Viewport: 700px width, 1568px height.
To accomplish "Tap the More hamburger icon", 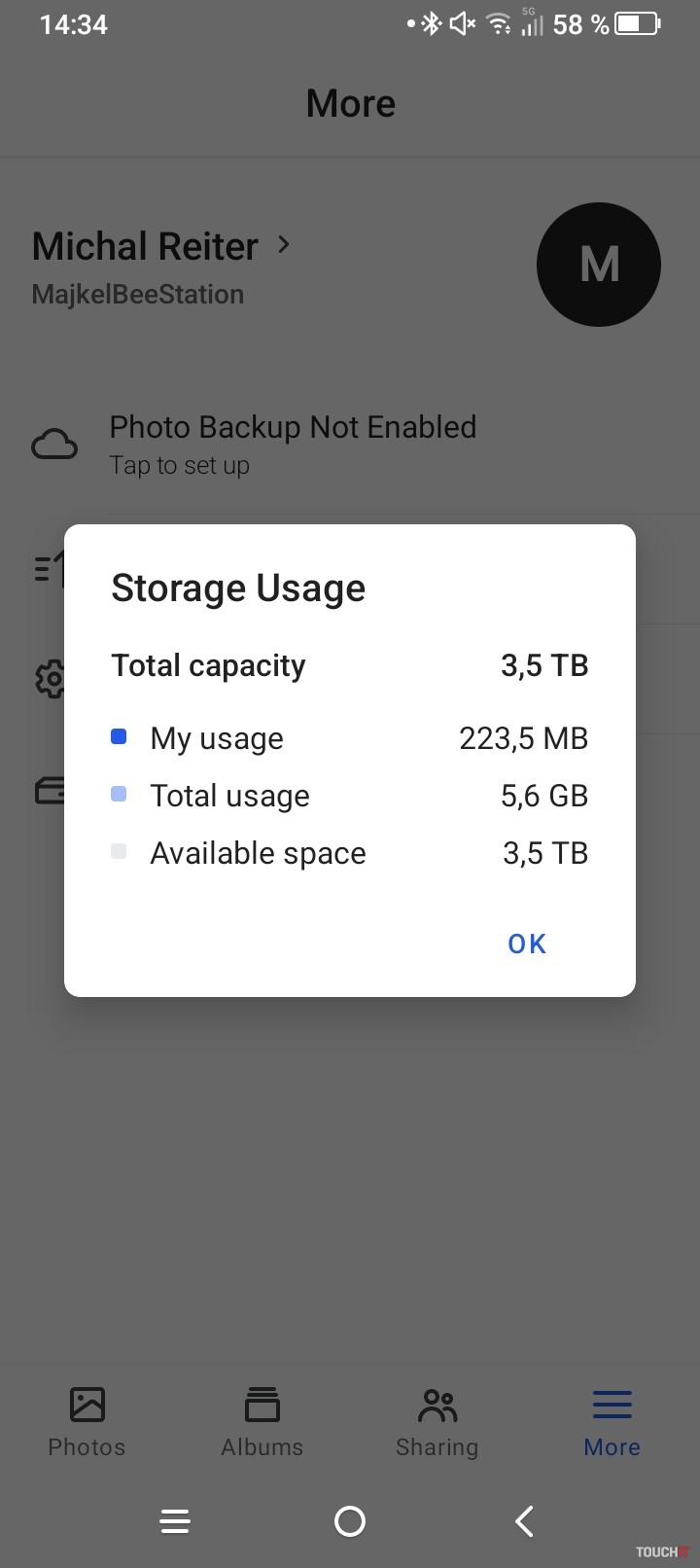I will tap(612, 1405).
